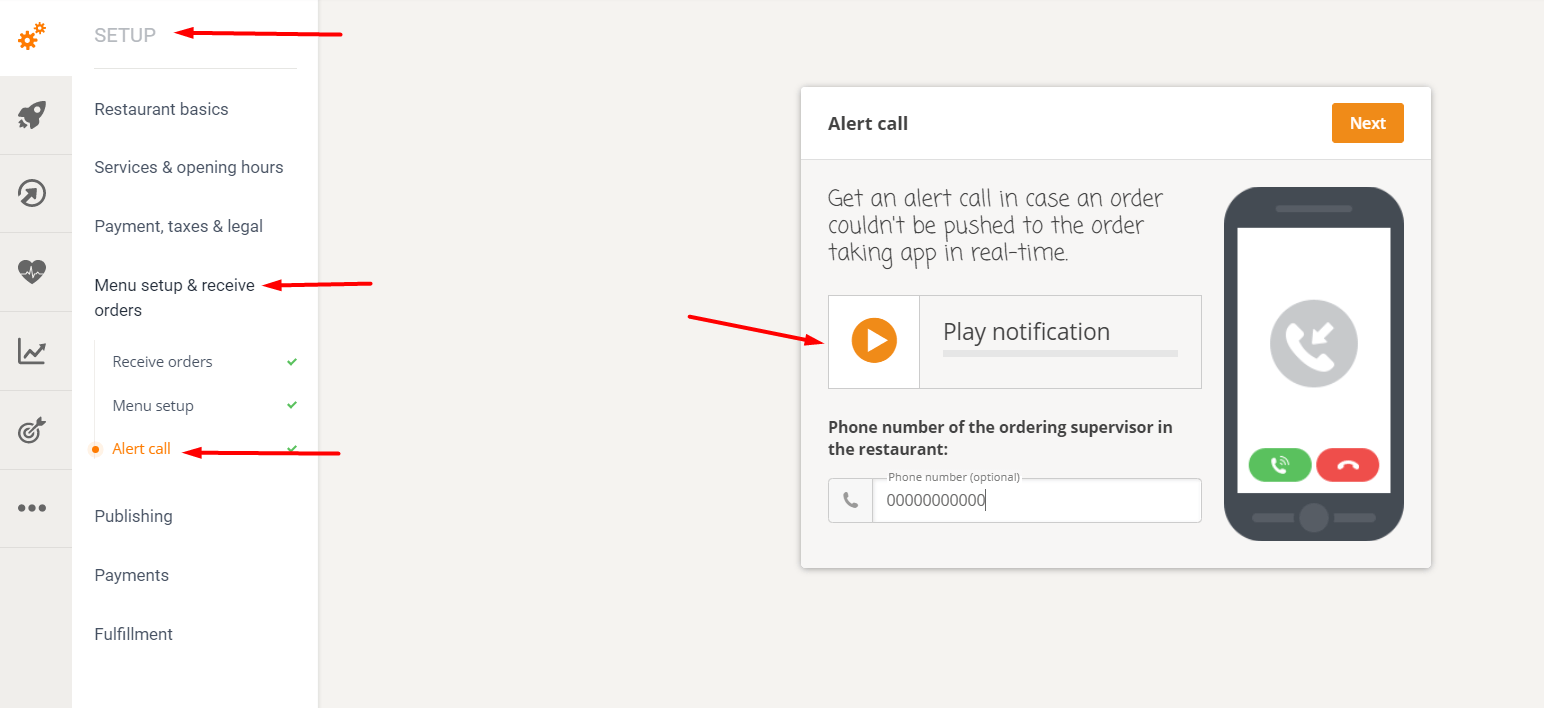Select Menu setup sub-item
1544x708 pixels.
pyautogui.click(x=153, y=406)
